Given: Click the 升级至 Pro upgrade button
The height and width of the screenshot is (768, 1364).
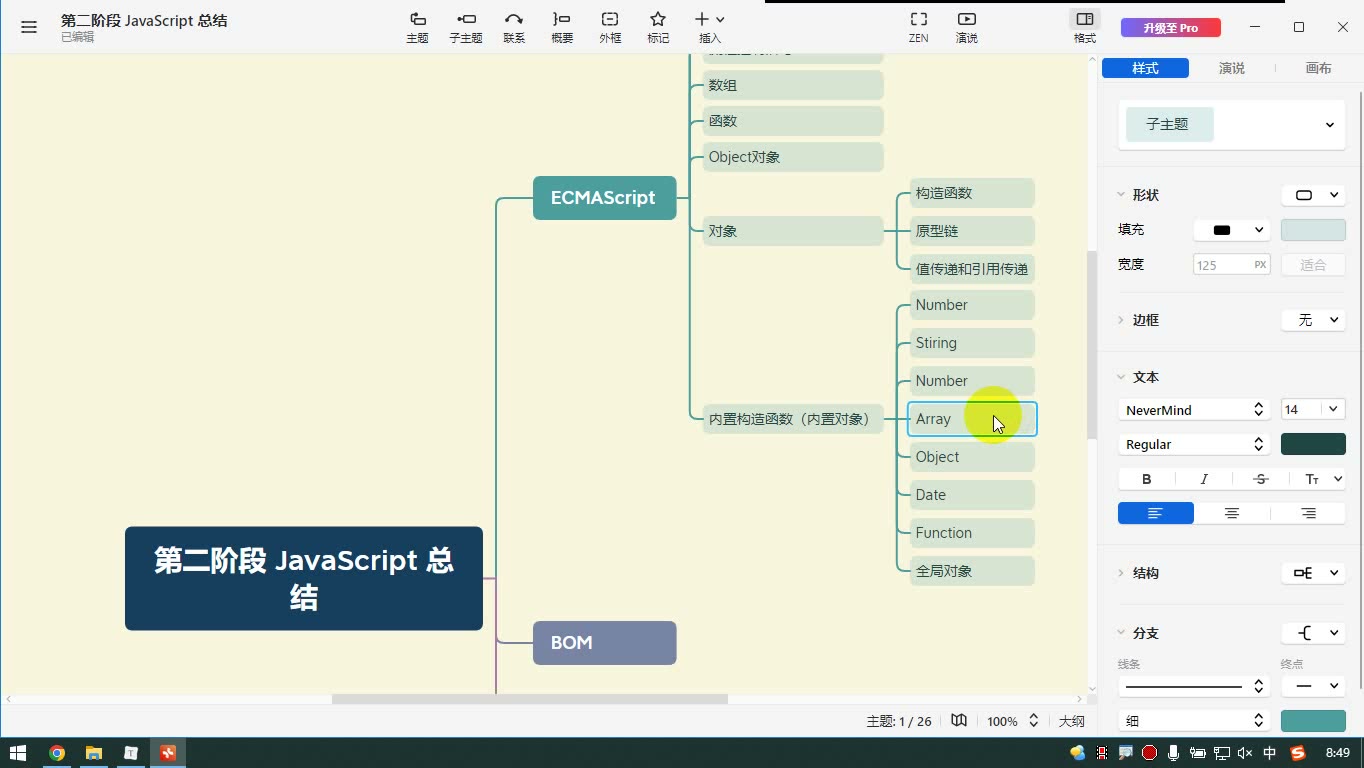Looking at the screenshot, I should [1171, 28].
